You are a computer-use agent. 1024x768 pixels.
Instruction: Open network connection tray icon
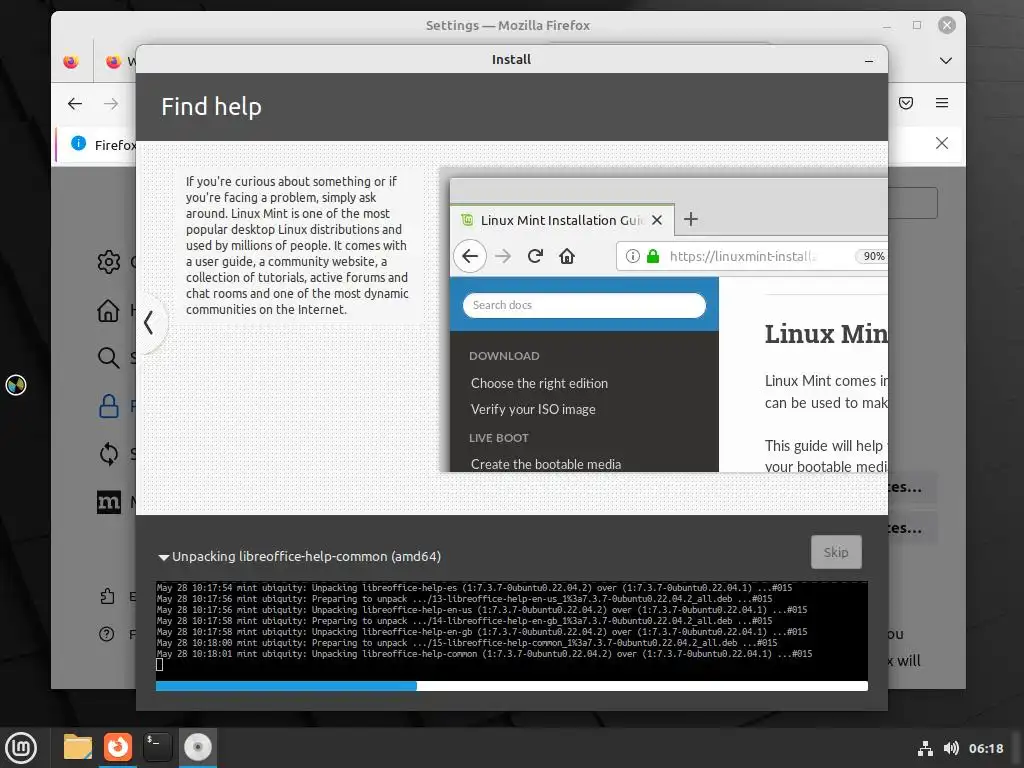(925, 748)
